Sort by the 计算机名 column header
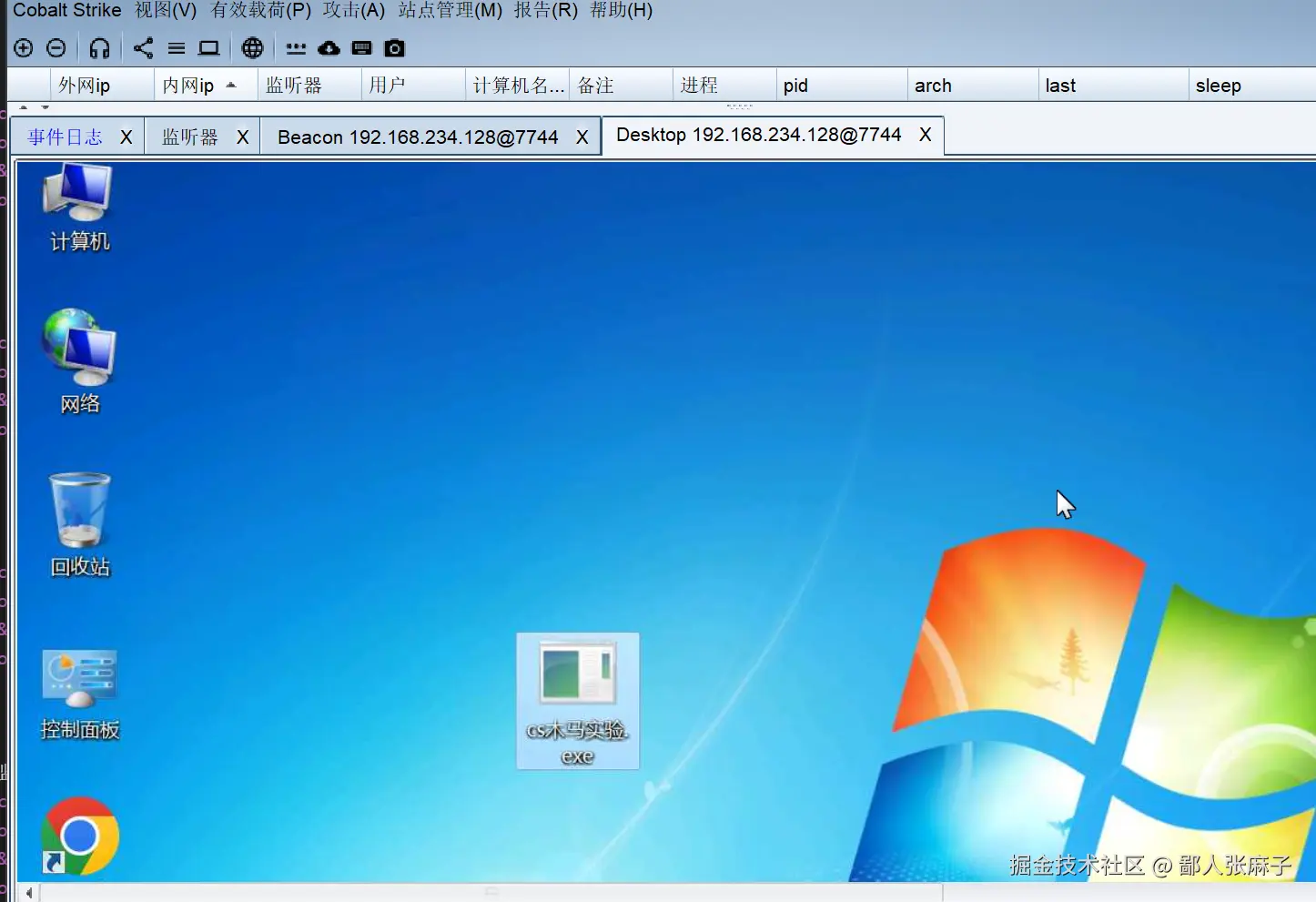This screenshot has width=1316, height=902. pyautogui.click(x=517, y=86)
